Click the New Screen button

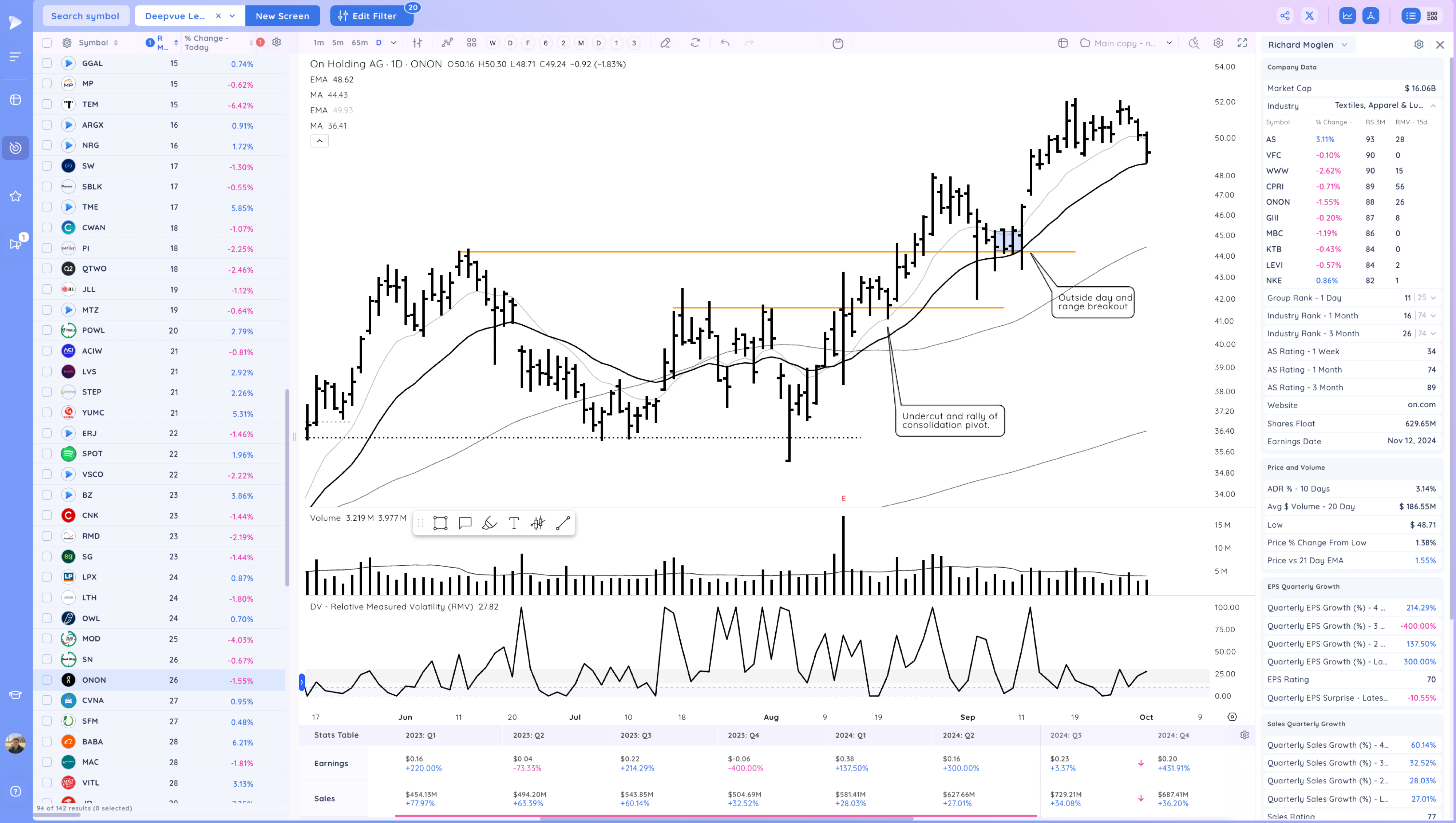(282, 16)
